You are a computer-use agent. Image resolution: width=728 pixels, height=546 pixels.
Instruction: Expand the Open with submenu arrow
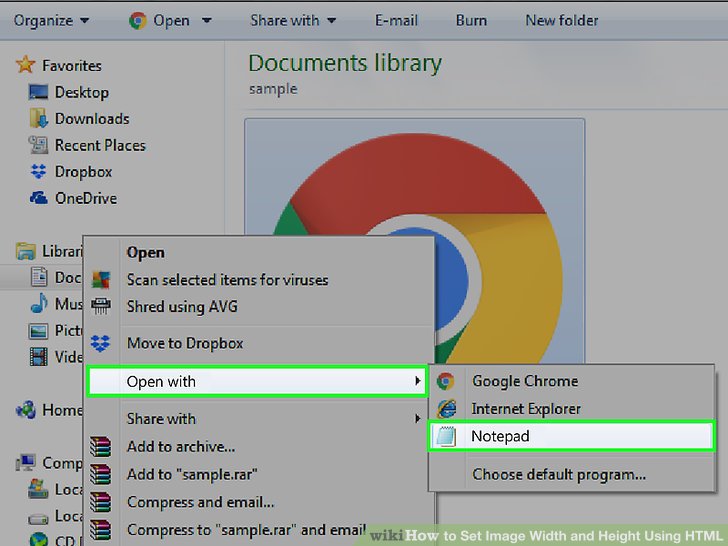coord(417,381)
